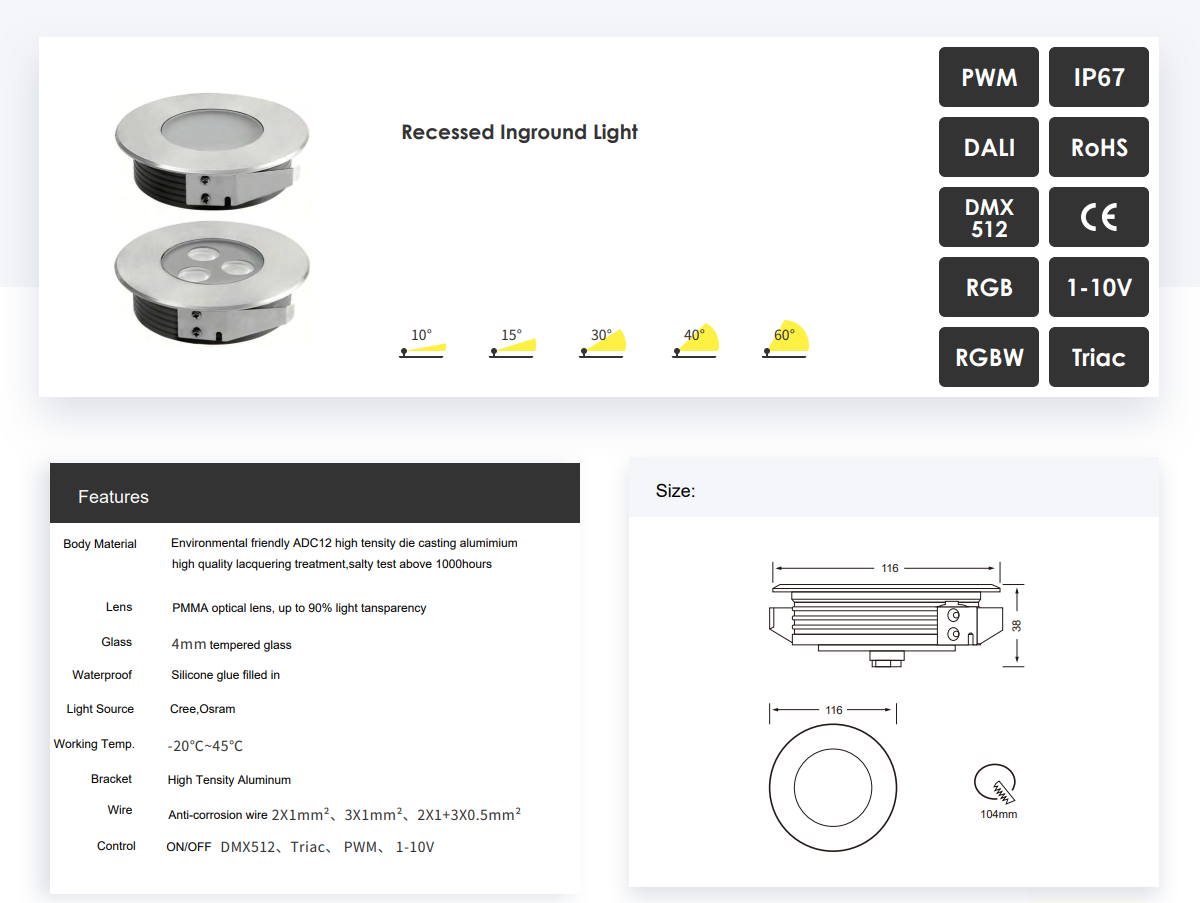Click the Features table header
This screenshot has width=1200, height=903.
[315, 493]
